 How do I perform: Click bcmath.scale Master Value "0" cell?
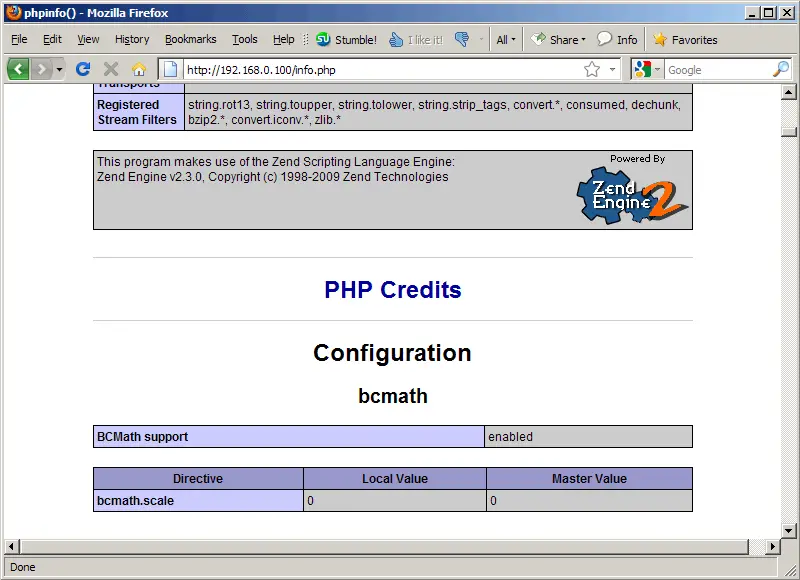point(589,500)
